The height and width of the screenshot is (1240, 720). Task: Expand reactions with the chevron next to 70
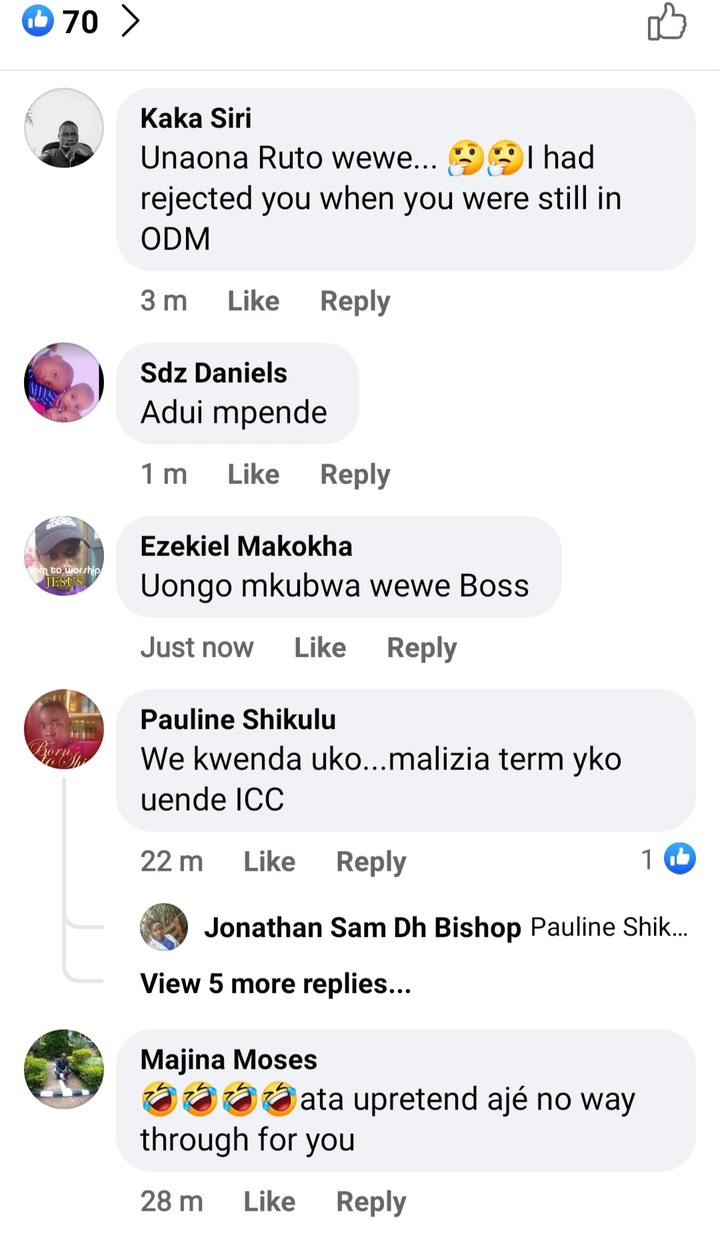tap(129, 21)
